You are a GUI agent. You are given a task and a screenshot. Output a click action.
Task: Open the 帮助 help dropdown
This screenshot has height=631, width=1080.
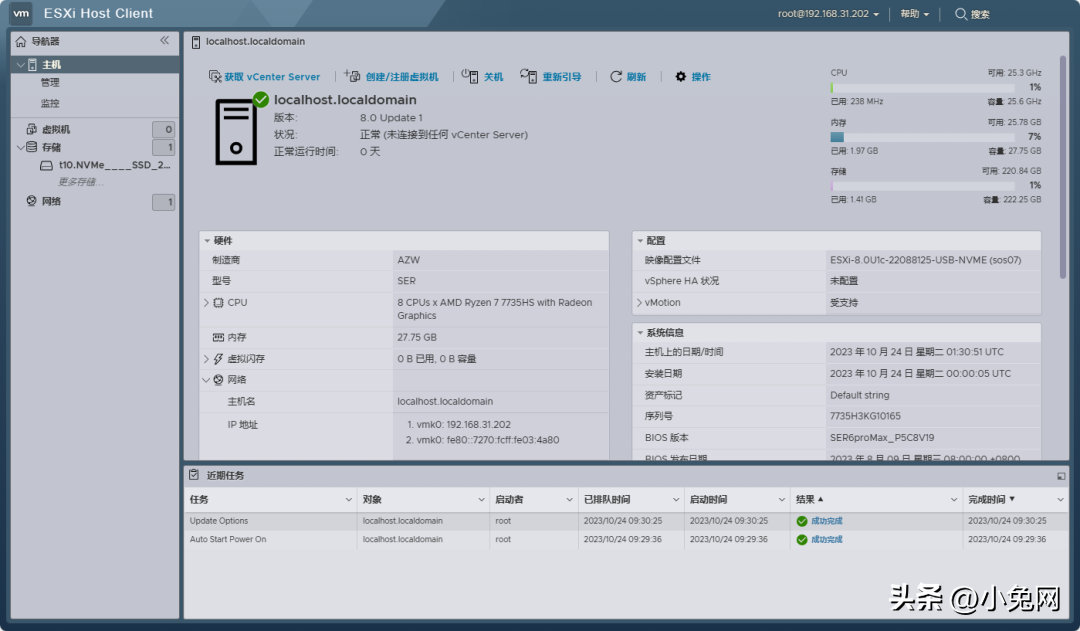click(915, 14)
